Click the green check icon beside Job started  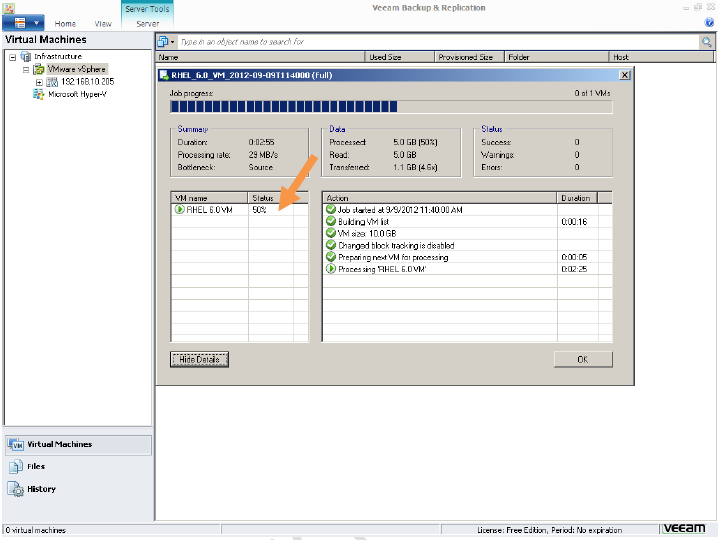click(x=331, y=209)
